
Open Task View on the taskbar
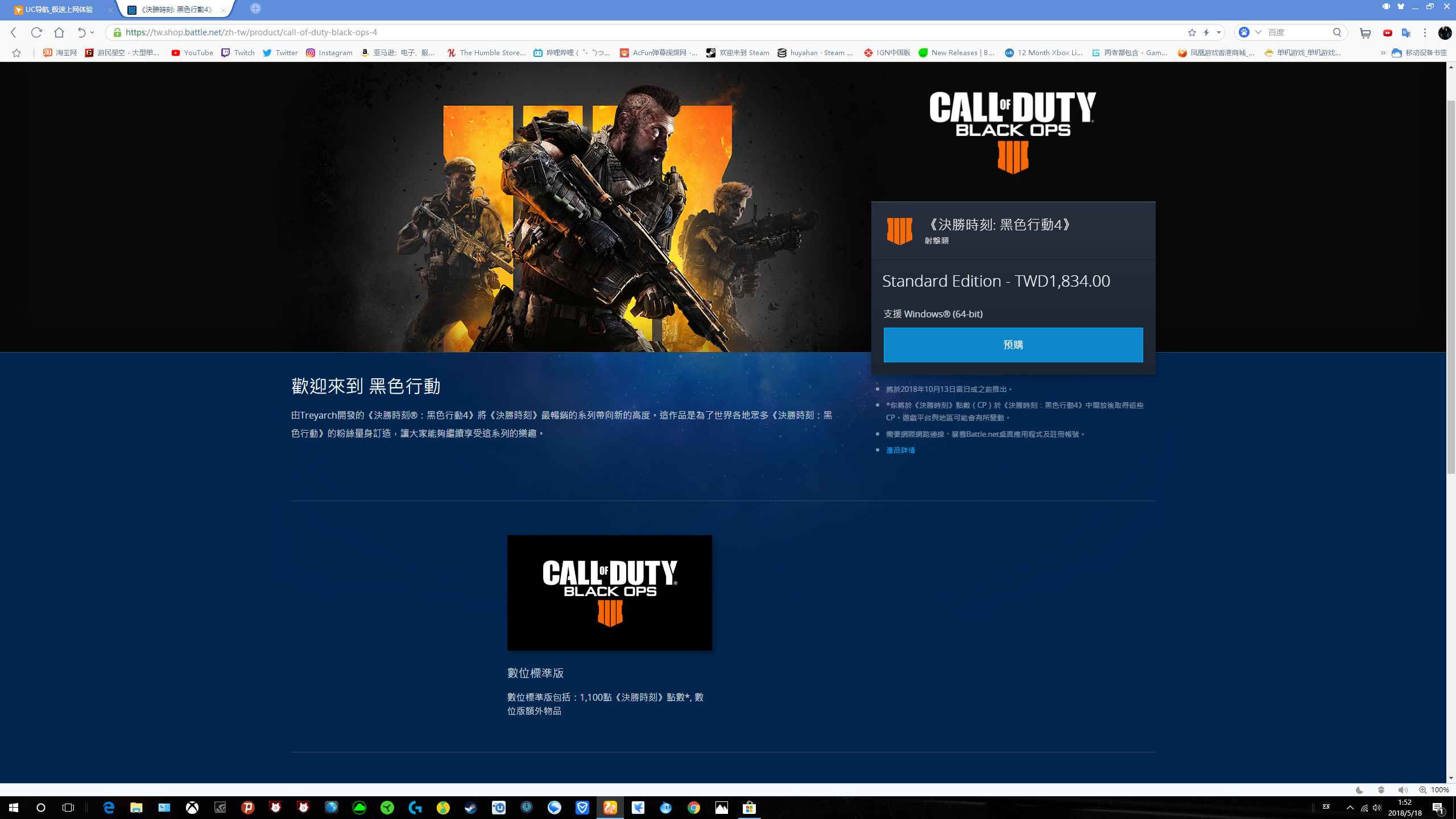[x=68, y=808]
